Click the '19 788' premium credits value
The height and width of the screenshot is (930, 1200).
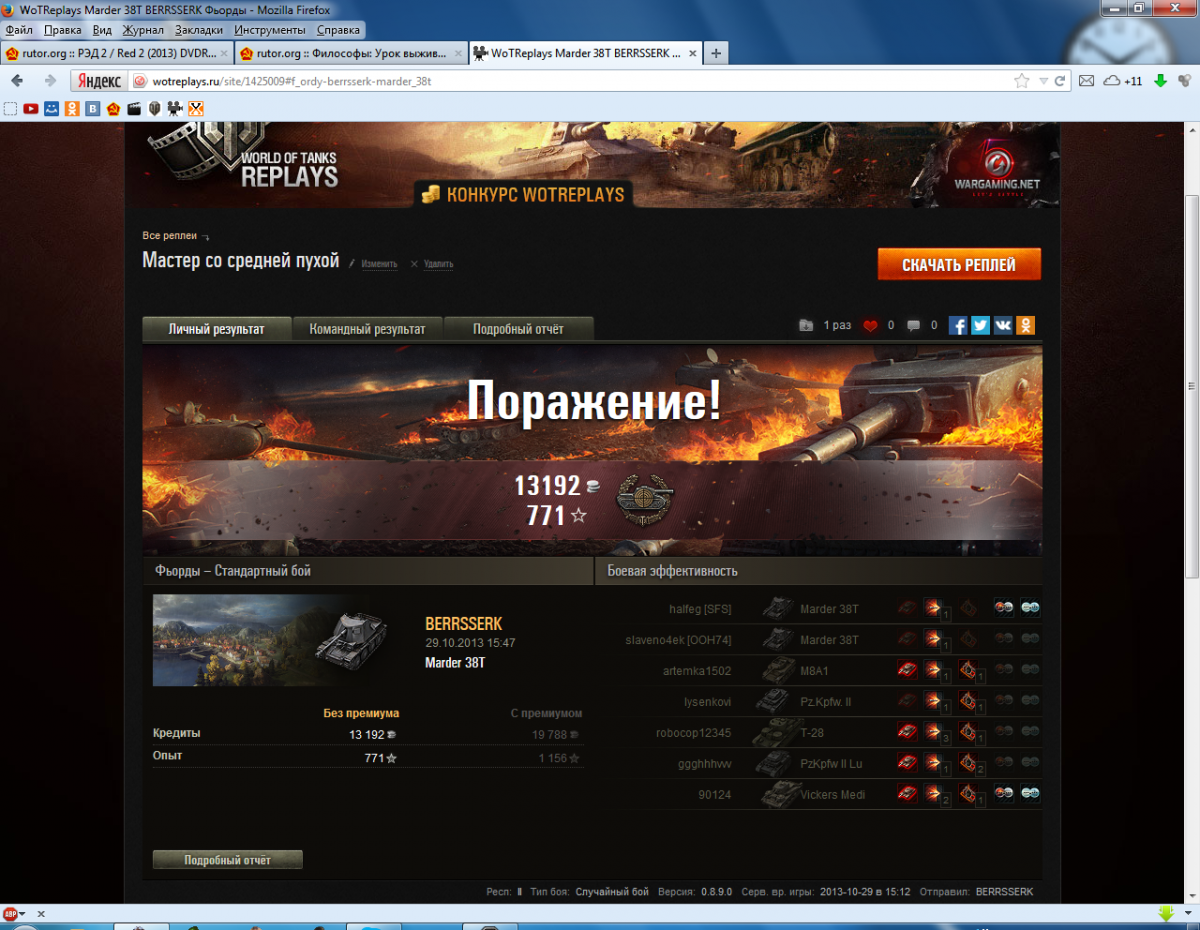[549, 735]
